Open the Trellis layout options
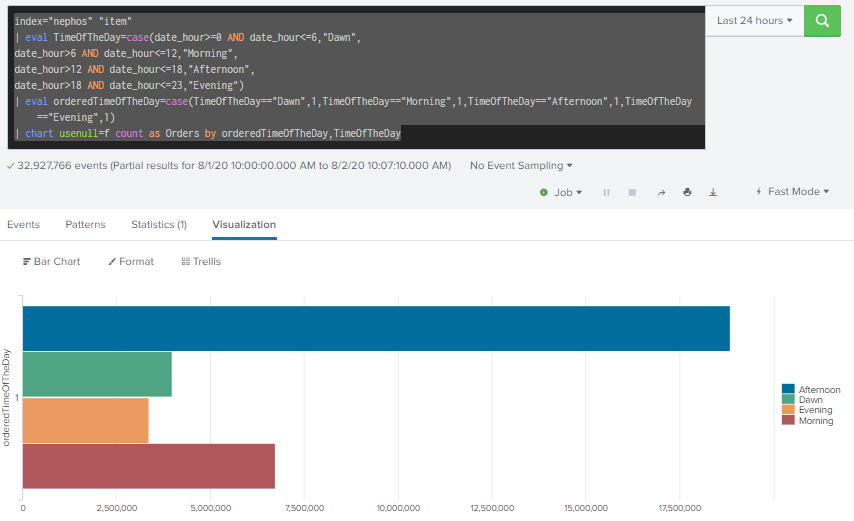The width and height of the screenshot is (854, 521). coord(201,261)
